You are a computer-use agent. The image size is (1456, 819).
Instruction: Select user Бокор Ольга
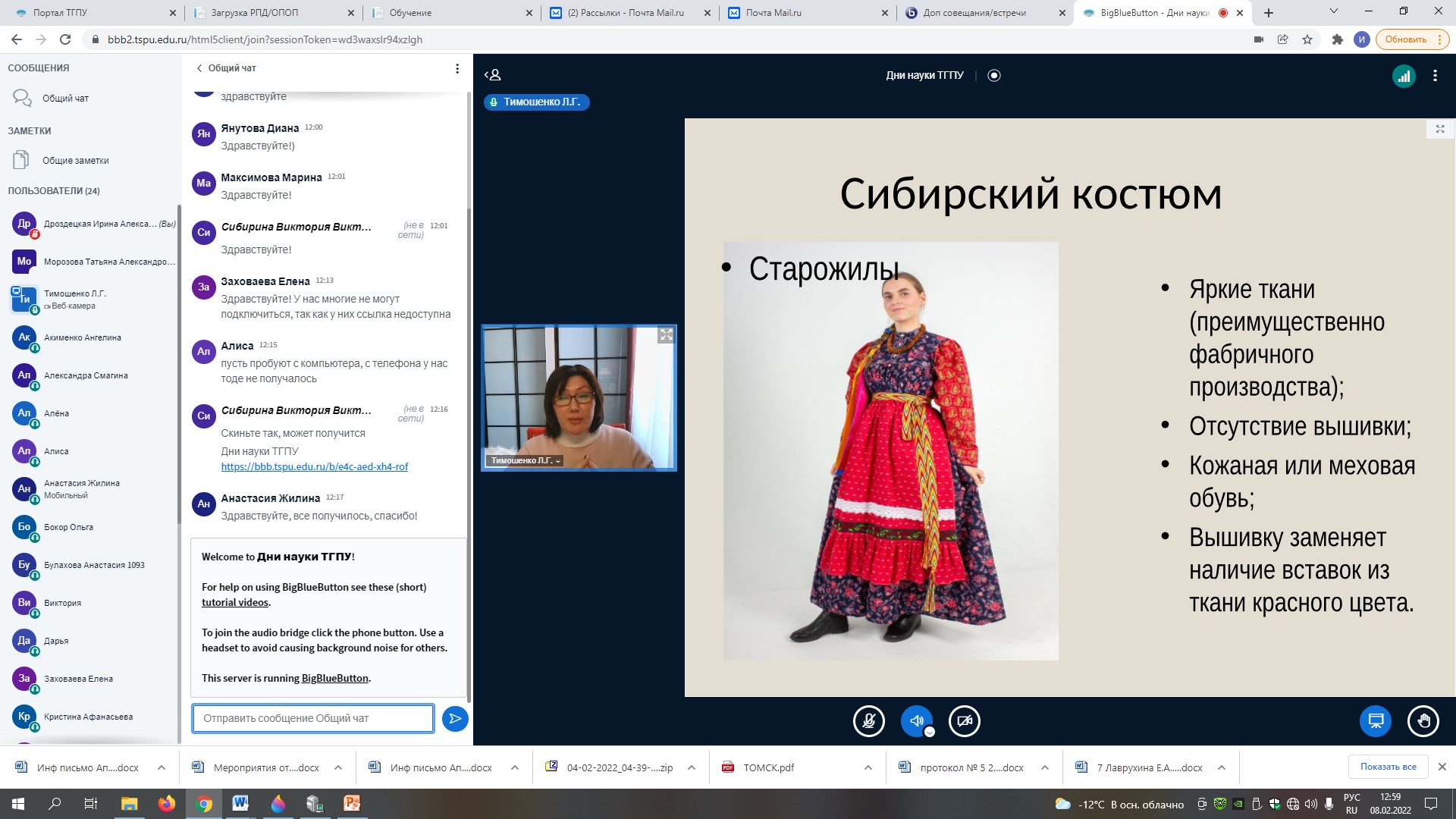(94, 527)
